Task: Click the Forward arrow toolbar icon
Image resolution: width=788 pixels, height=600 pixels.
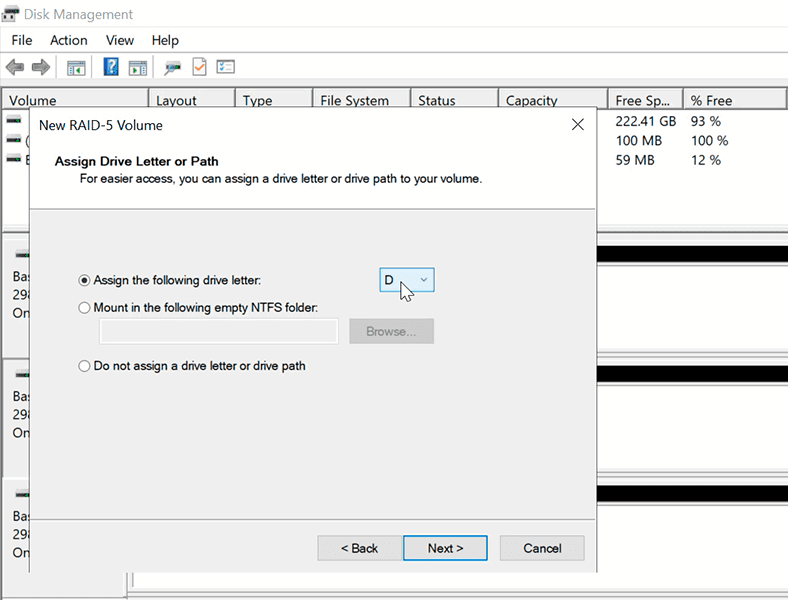Action: [41, 67]
